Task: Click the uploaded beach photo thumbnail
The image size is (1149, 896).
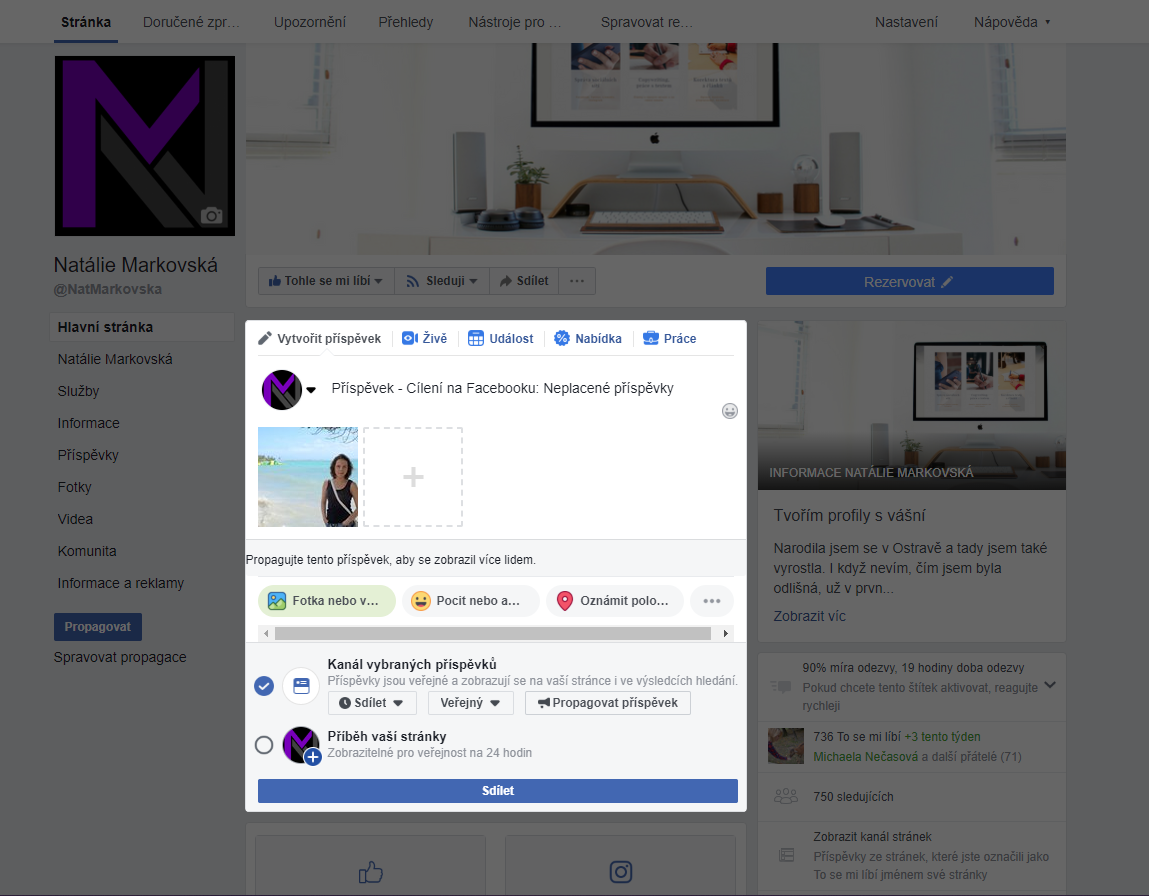Action: (x=308, y=477)
